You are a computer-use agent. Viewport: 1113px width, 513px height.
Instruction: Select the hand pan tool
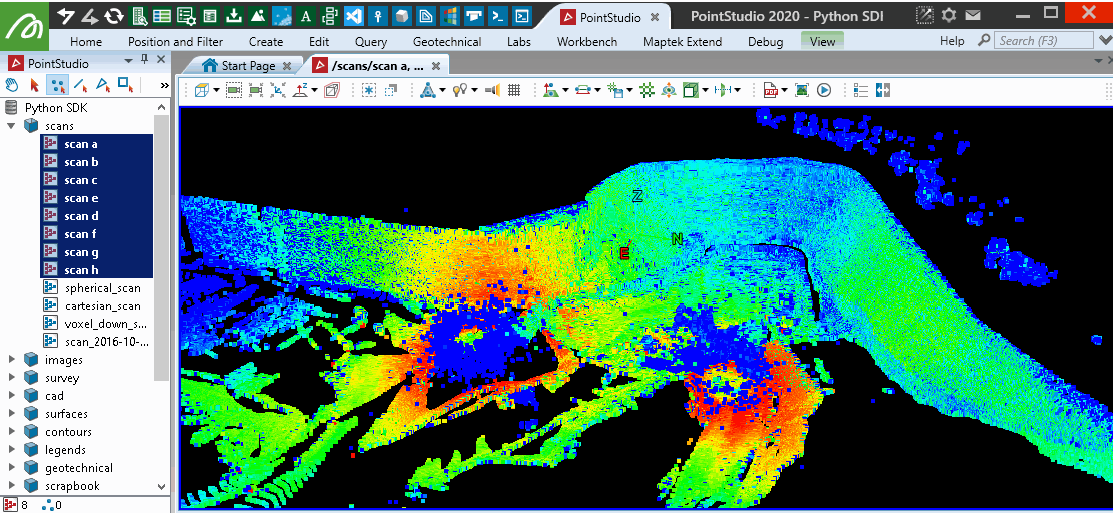(x=12, y=85)
